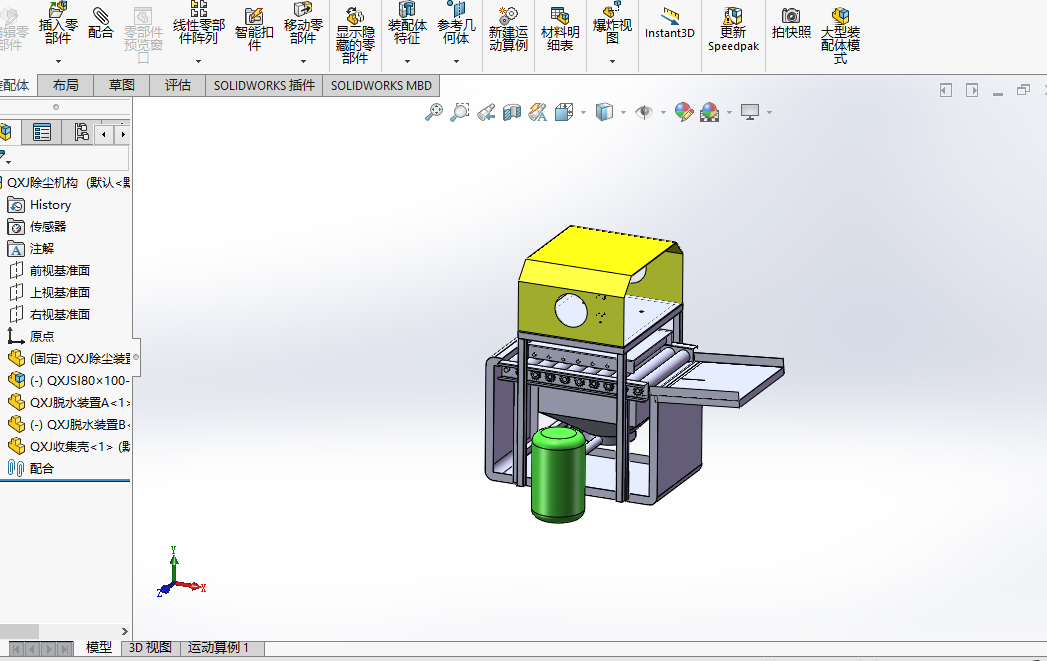Screen dimensions: 1047x661
Task: Click the Exploded View (爆炸视图) tool
Action: [x=612, y=24]
